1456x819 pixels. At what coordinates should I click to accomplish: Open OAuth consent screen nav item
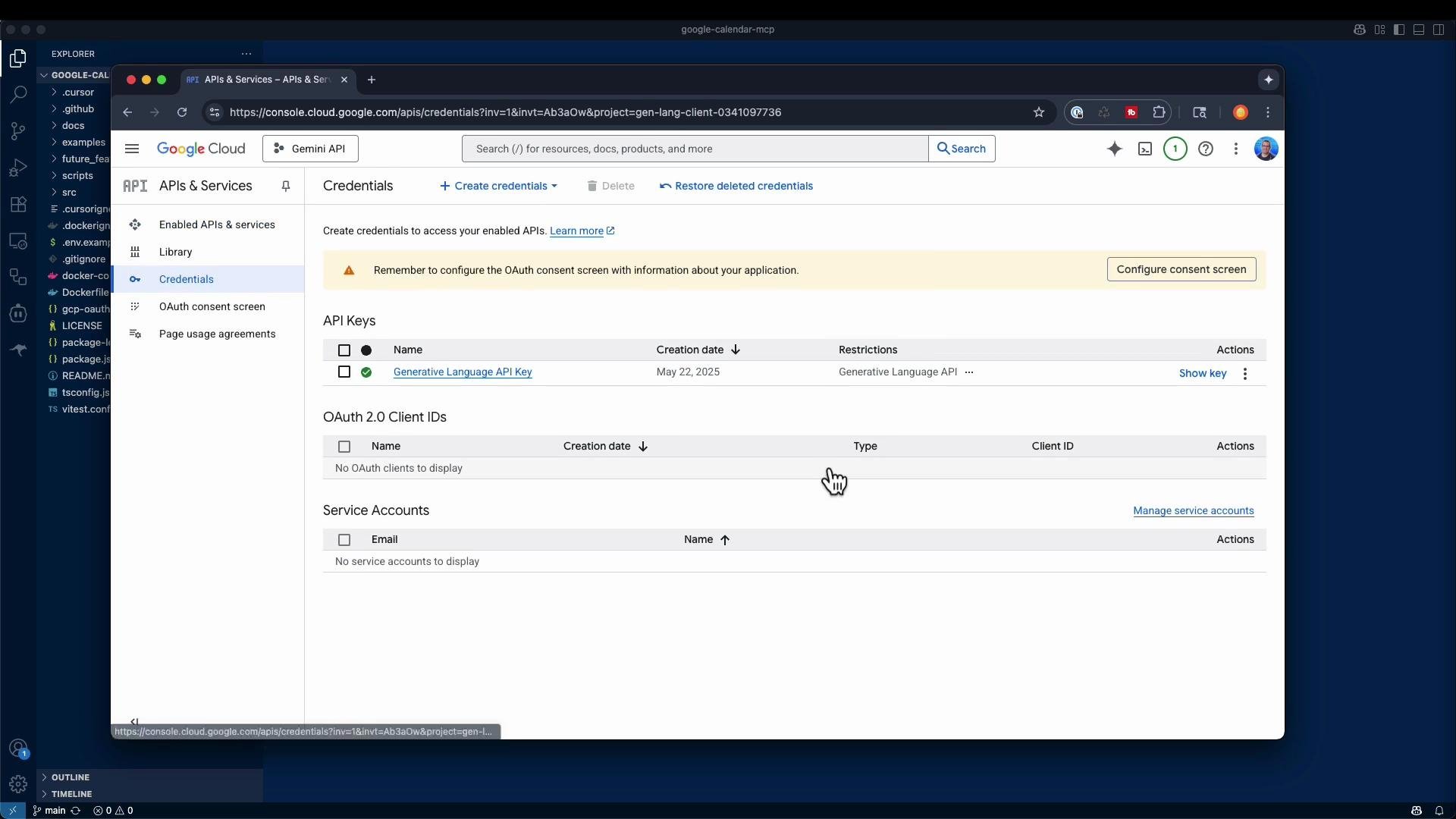point(208,306)
